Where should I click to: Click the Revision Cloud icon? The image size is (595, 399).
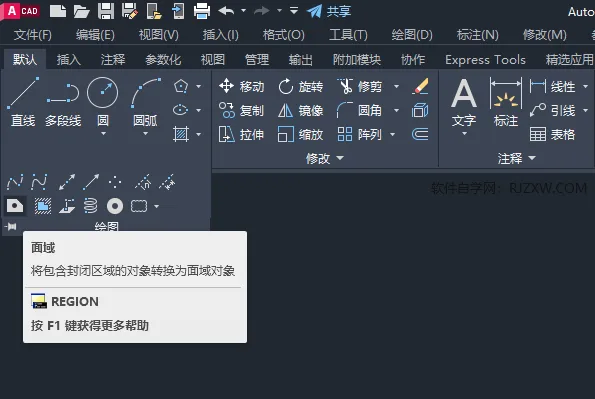tap(139, 206)
